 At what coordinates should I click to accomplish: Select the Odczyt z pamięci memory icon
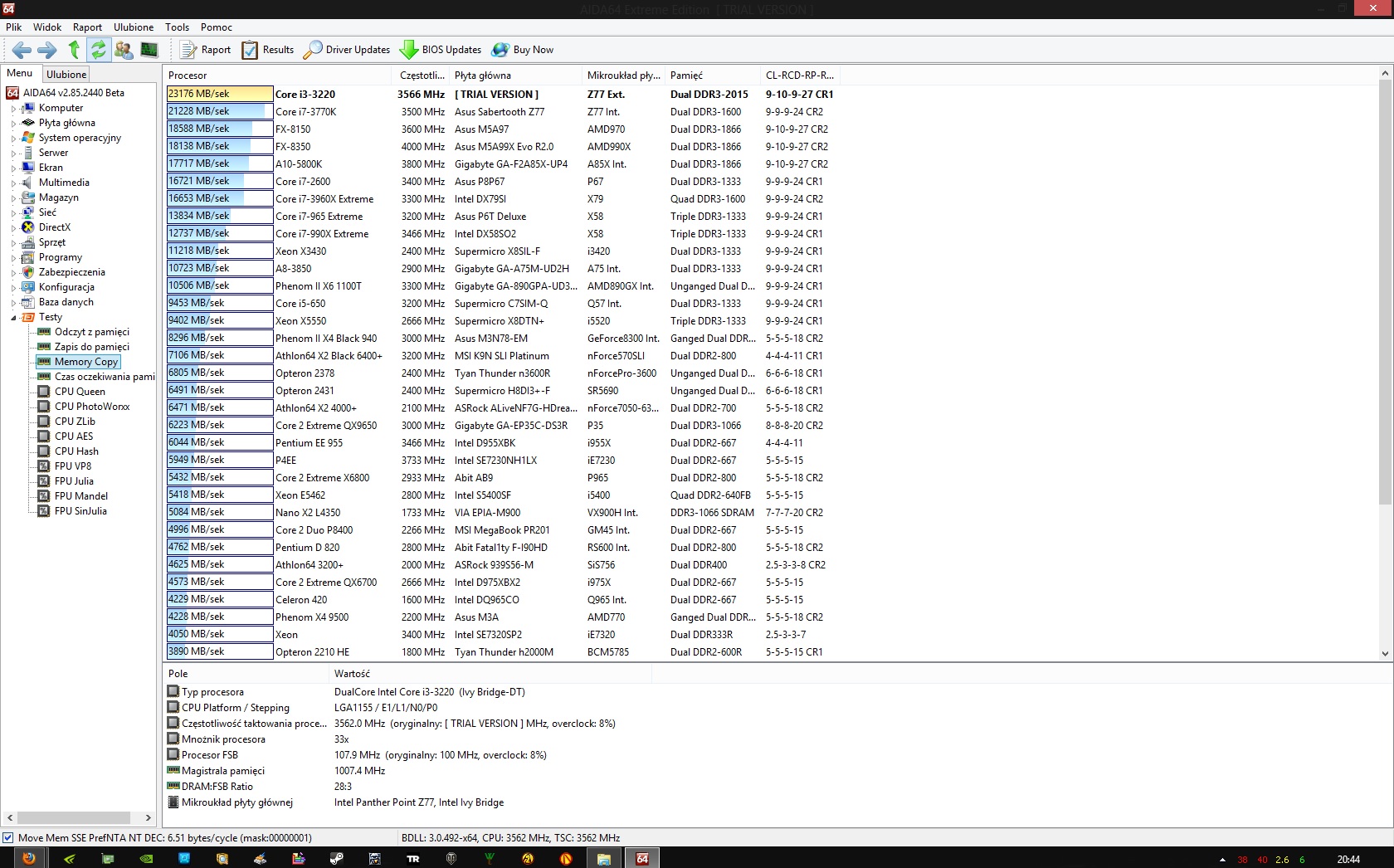tap(44, 332)
